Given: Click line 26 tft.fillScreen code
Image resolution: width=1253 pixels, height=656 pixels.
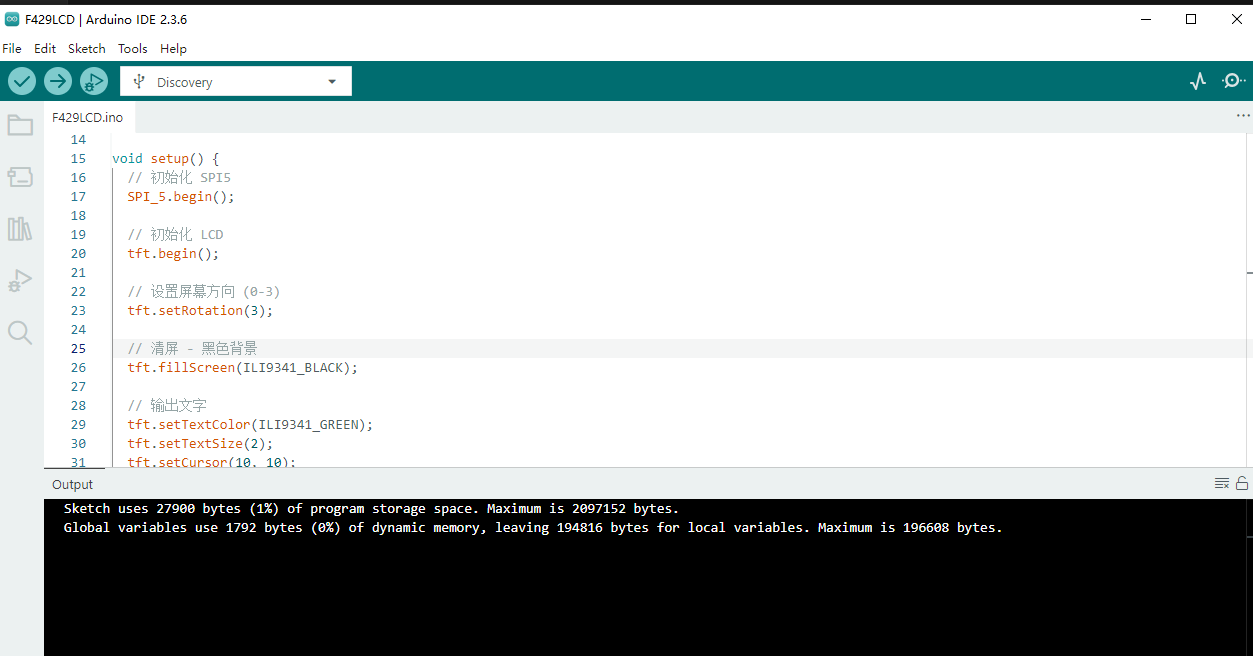Looking at the screenshot, I should pos(242,368).
